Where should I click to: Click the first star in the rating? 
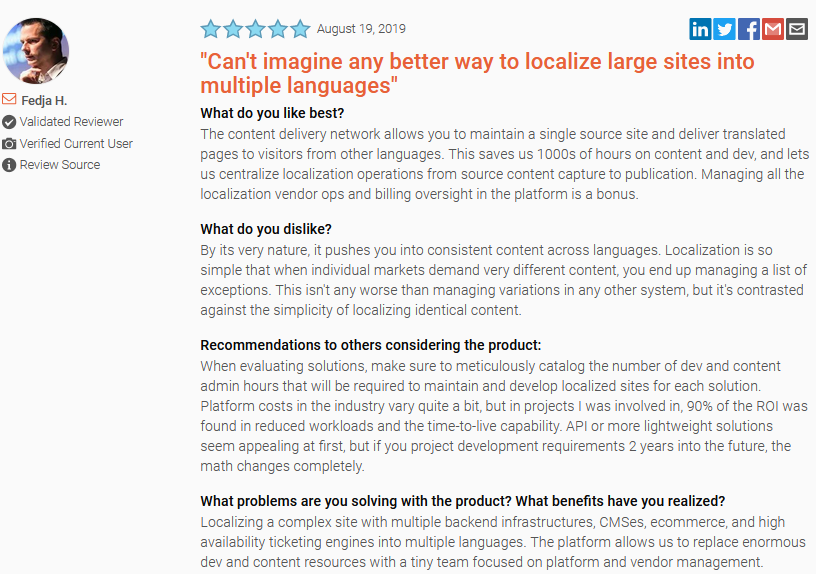[210, 29]
